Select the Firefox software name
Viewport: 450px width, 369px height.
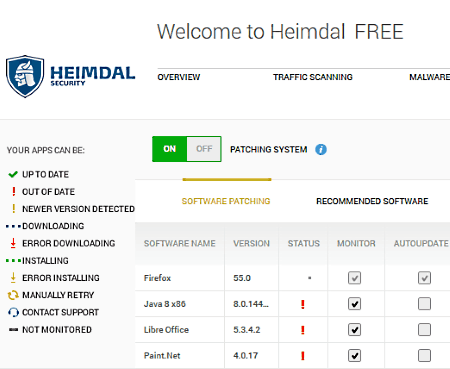point(157,278)
